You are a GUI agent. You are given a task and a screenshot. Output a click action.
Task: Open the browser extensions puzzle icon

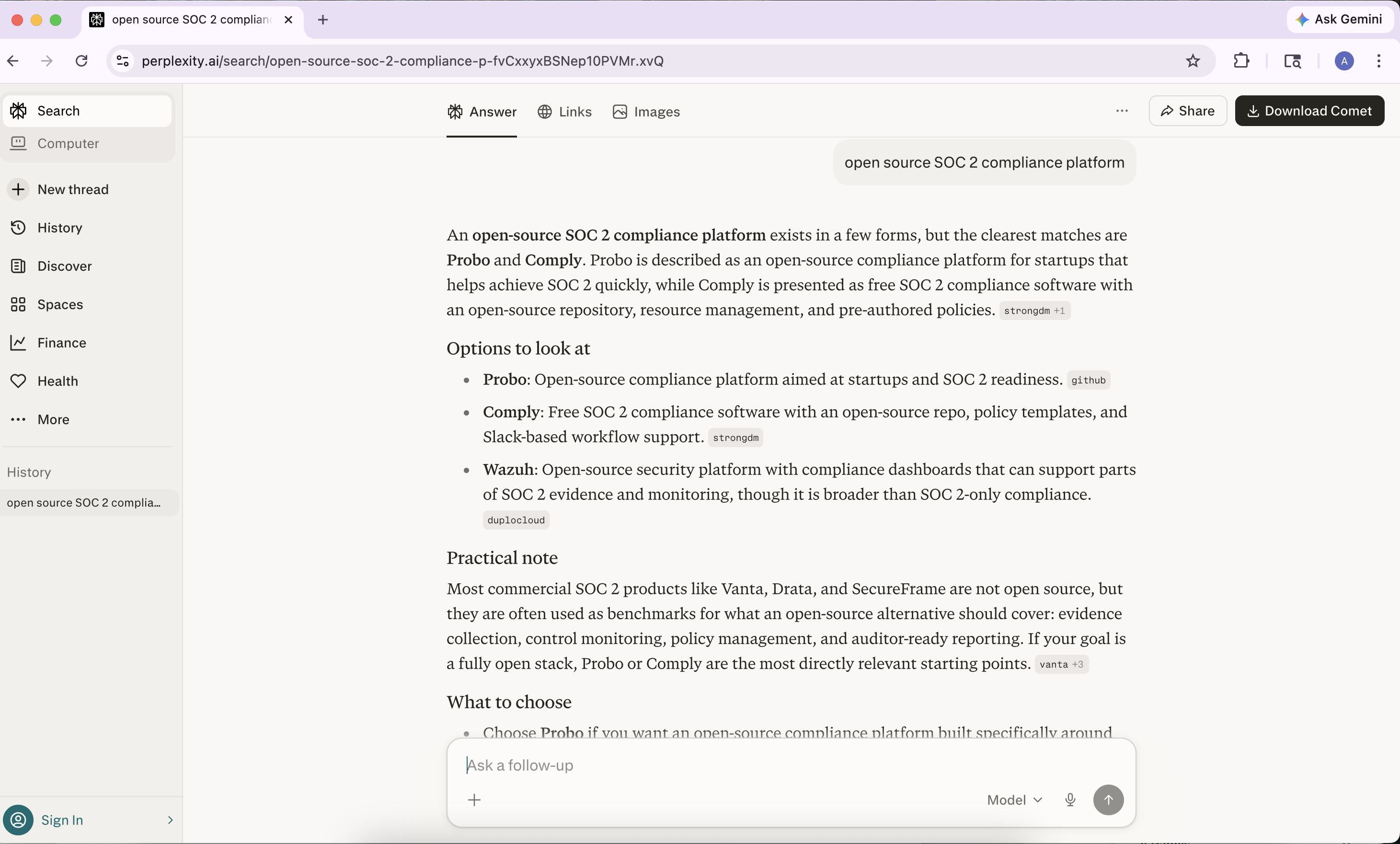click(x=1241, y=61)
